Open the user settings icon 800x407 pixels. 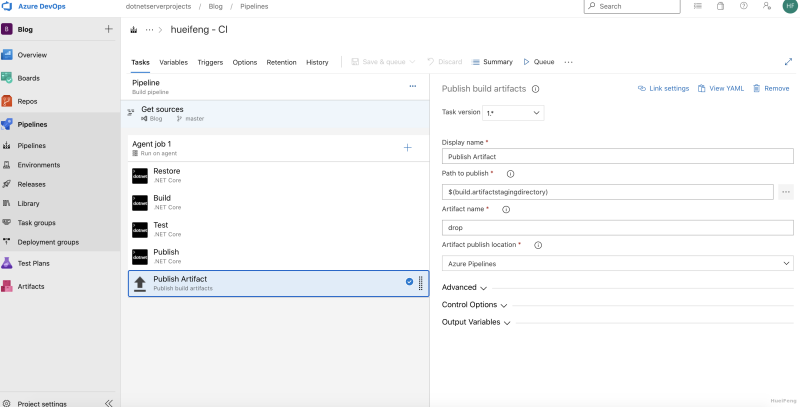click(x=766, y=6)
